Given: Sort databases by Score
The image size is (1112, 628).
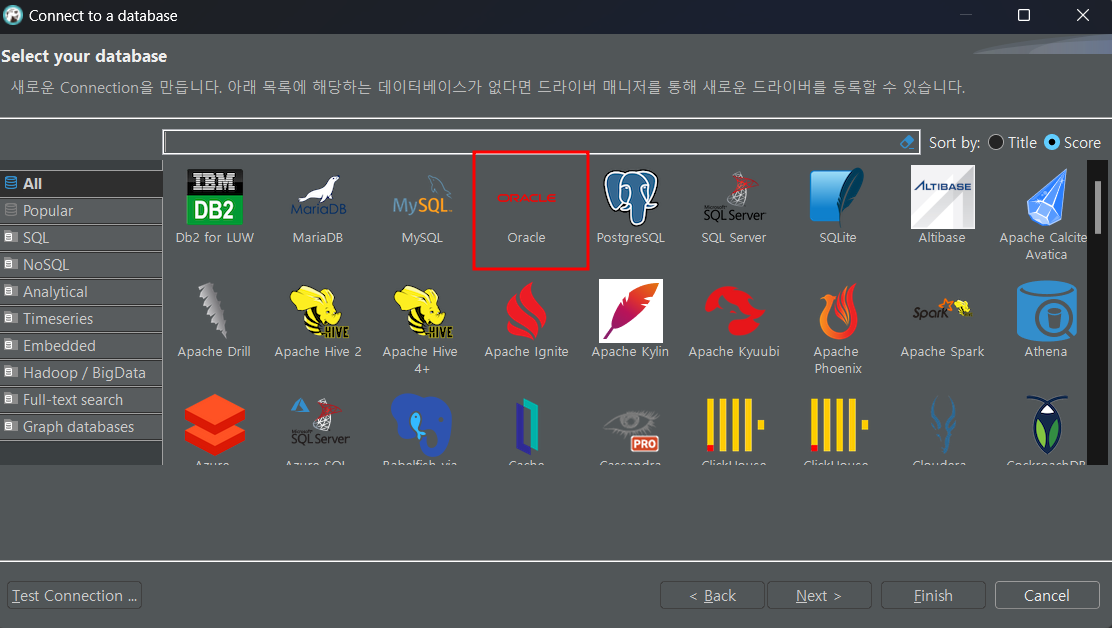Looking at the screenshot, I should coord(1073,142).
